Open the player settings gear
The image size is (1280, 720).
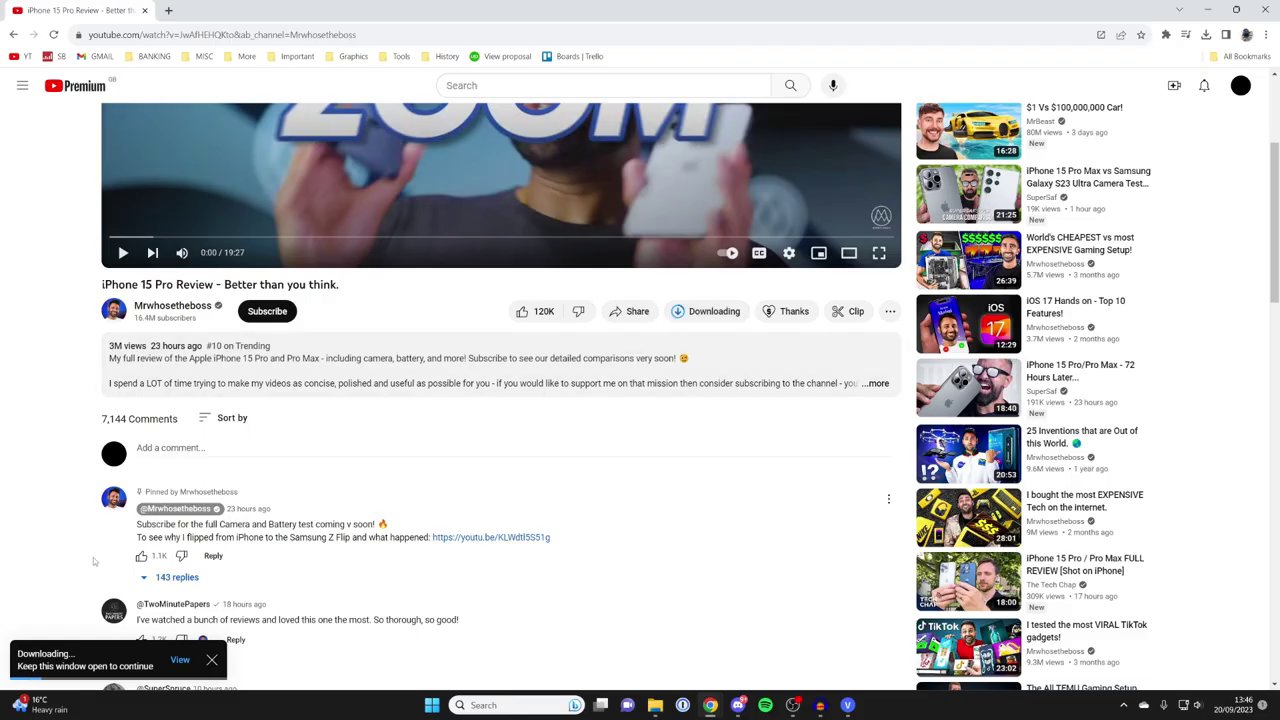(x=789, y=252)
